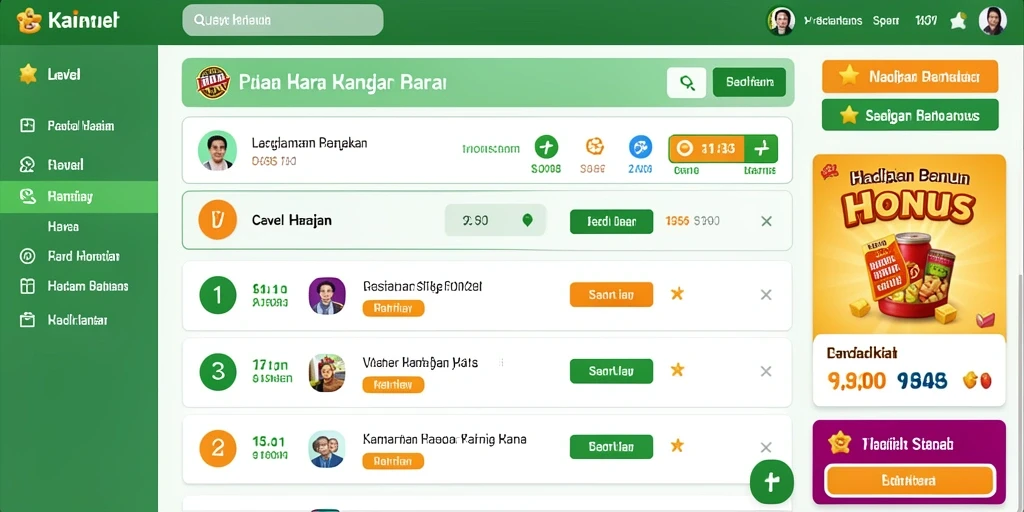Star the Kamarhan Haooar row
The width and height of the screenshot is (1024, 512).
point(677,445)
